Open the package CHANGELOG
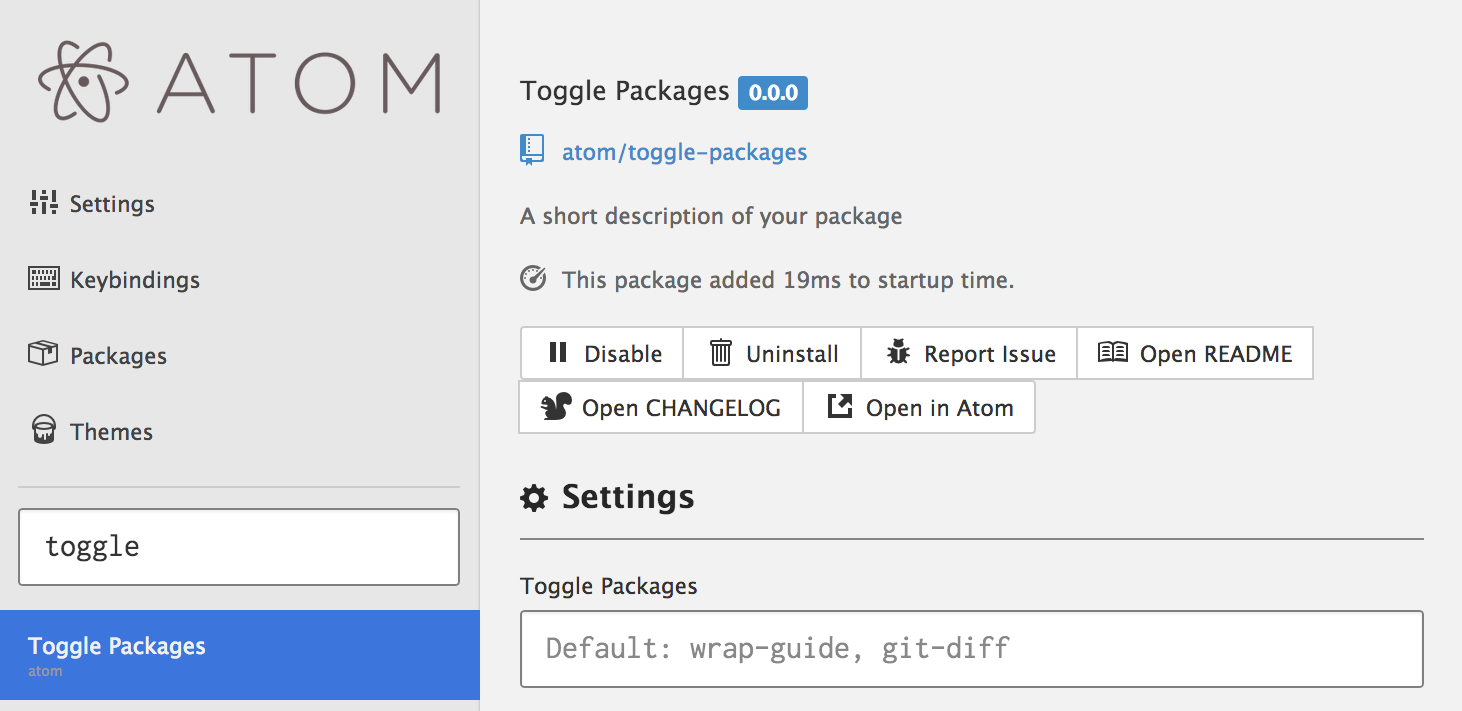1462x711 pixels. [x=661, y=407]
